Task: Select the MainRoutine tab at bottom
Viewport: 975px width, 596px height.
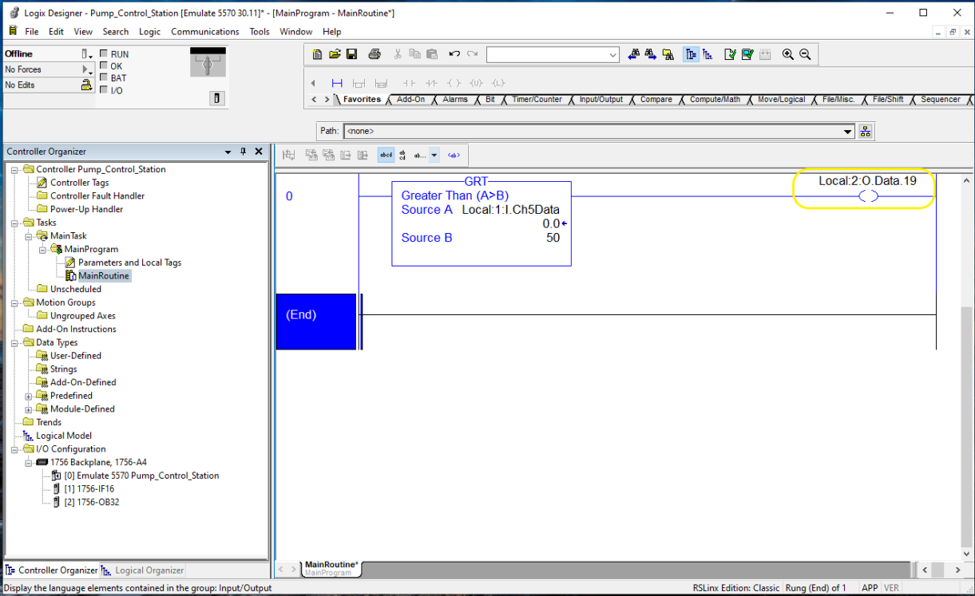Action: (331, 567)
